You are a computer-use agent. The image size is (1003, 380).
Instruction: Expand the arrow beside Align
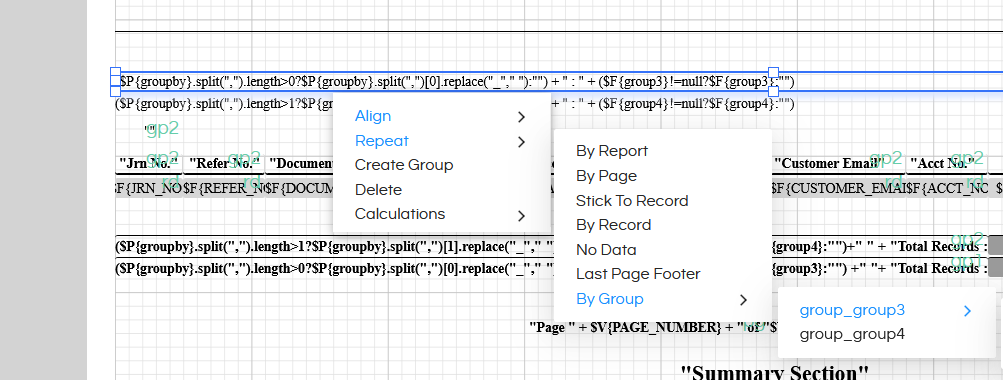click(x=521, y=116)
